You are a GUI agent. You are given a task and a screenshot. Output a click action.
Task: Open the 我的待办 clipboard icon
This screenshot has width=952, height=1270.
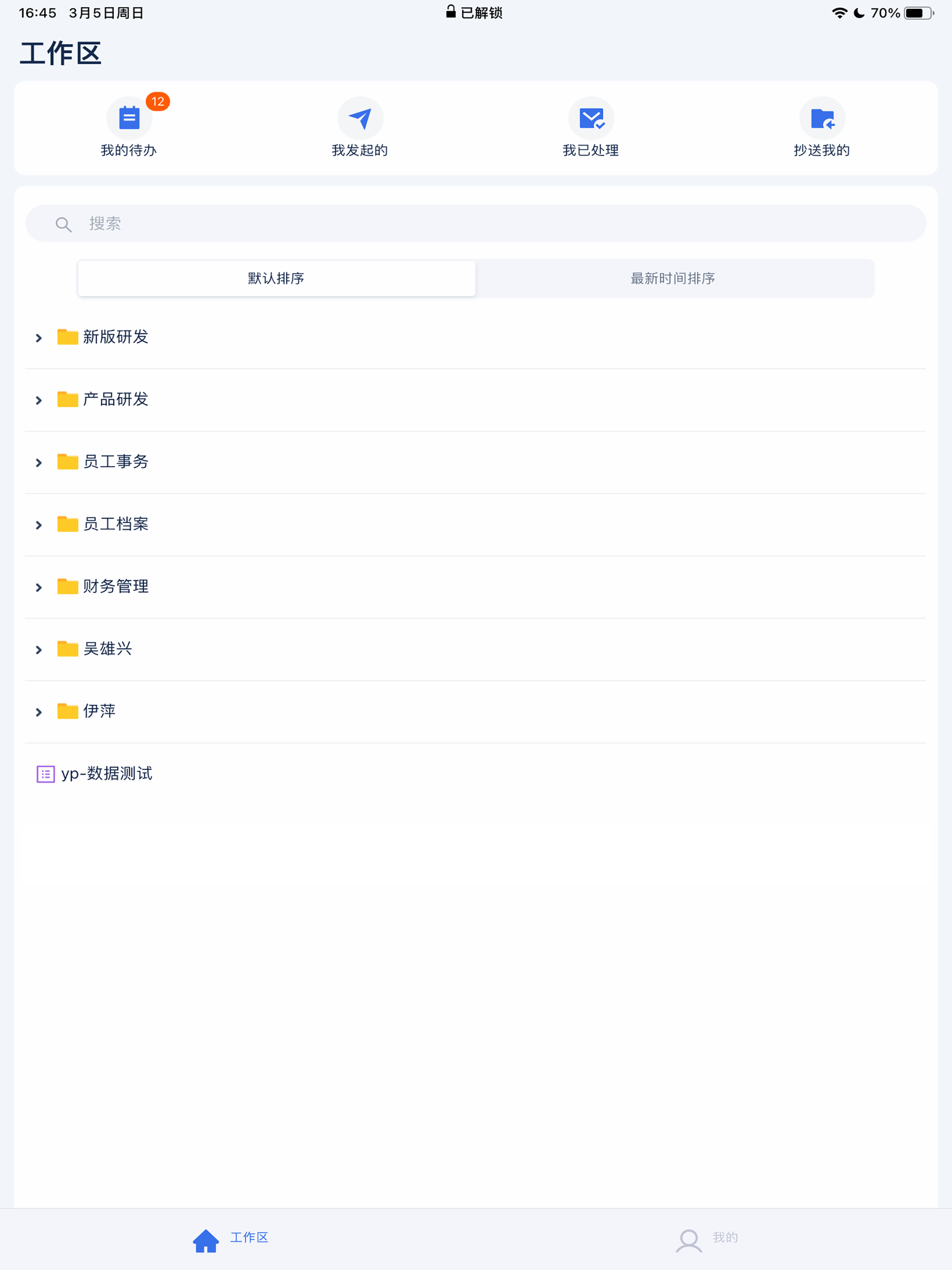coord(129,118)
